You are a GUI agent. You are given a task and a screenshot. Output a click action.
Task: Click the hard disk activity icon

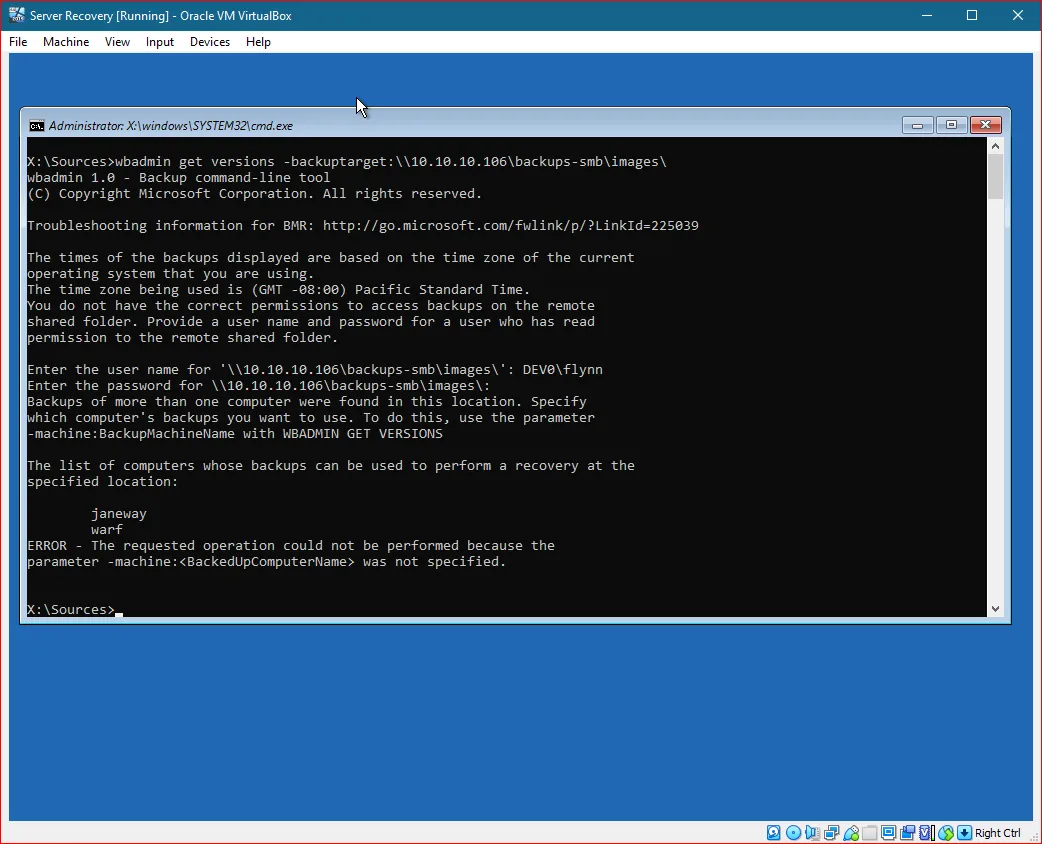point(772,832)
